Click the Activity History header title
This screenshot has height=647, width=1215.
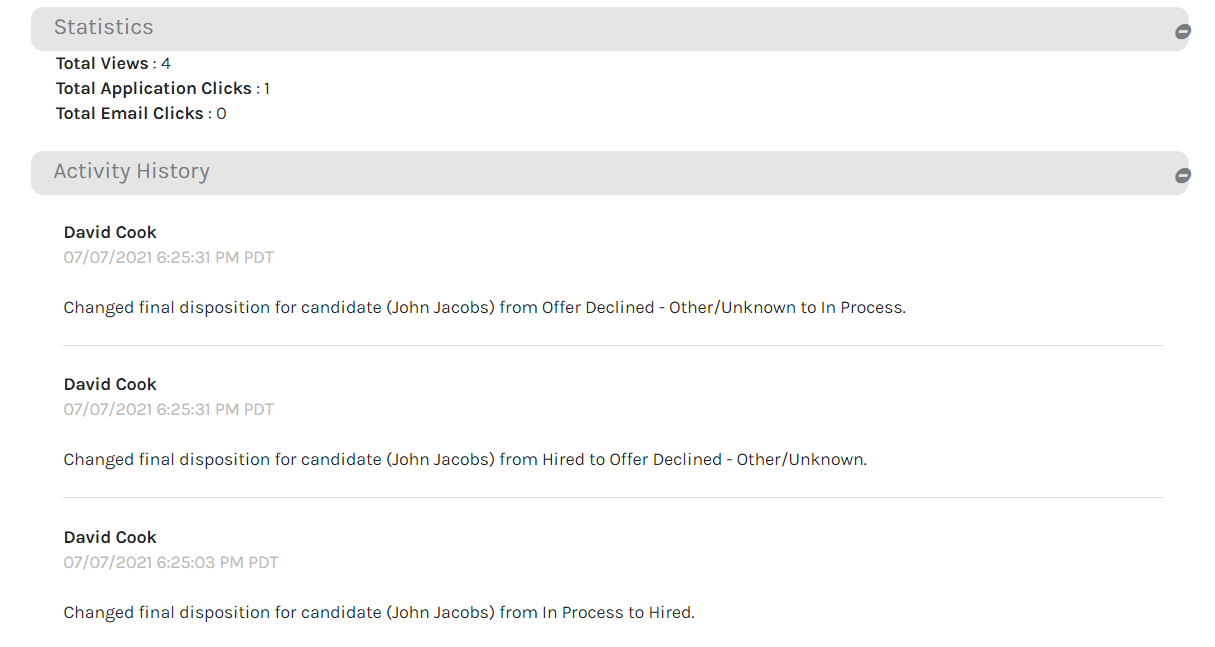pos(131,172)
